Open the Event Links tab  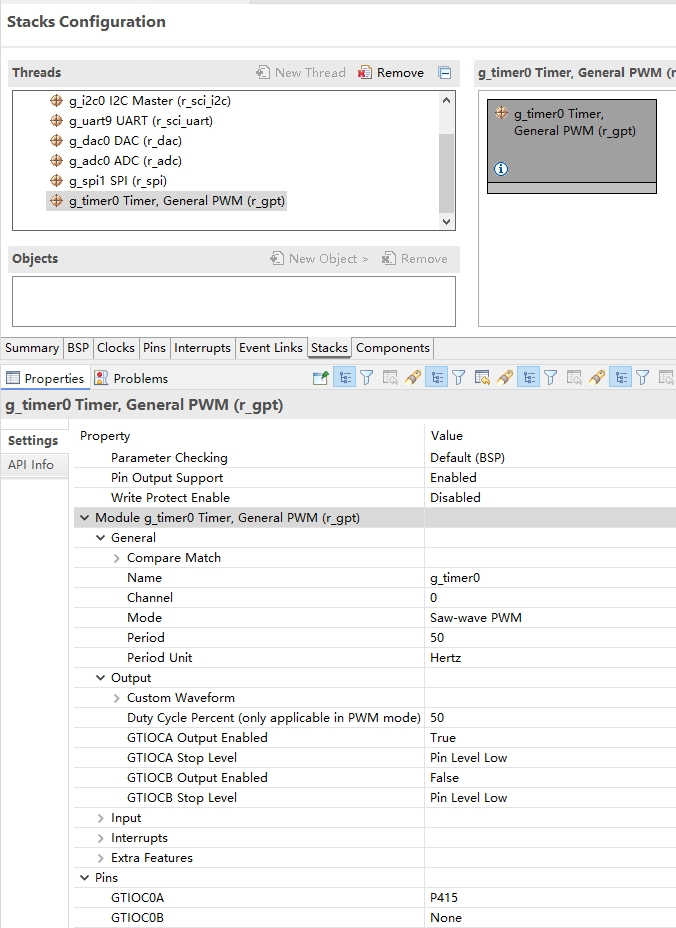click(271, 348)
